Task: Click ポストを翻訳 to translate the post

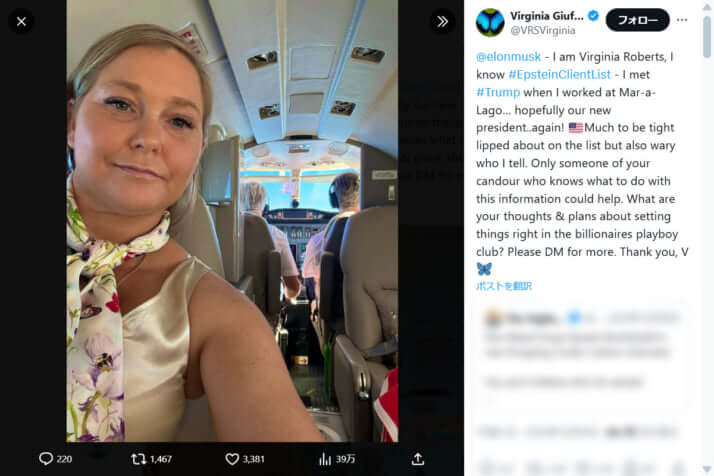Action: click(504, 286)
